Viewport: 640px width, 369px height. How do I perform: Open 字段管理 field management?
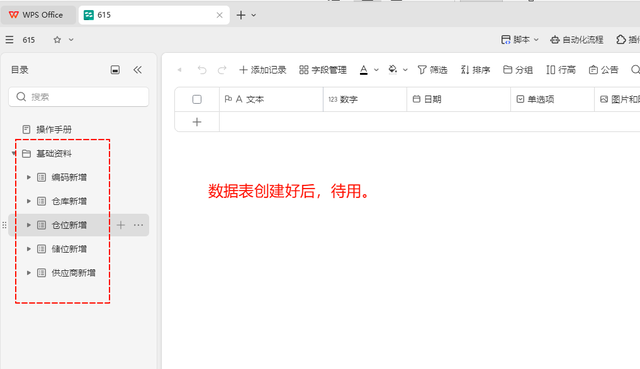322,70
